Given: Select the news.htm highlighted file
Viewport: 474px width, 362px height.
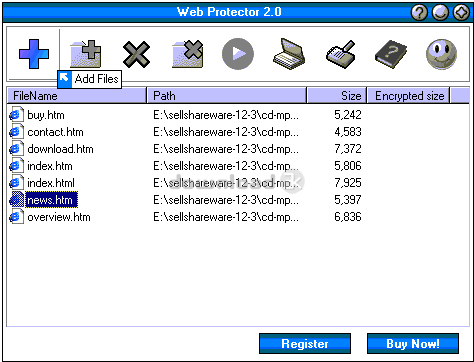Looking at the screenshot, I should (50, 200).
